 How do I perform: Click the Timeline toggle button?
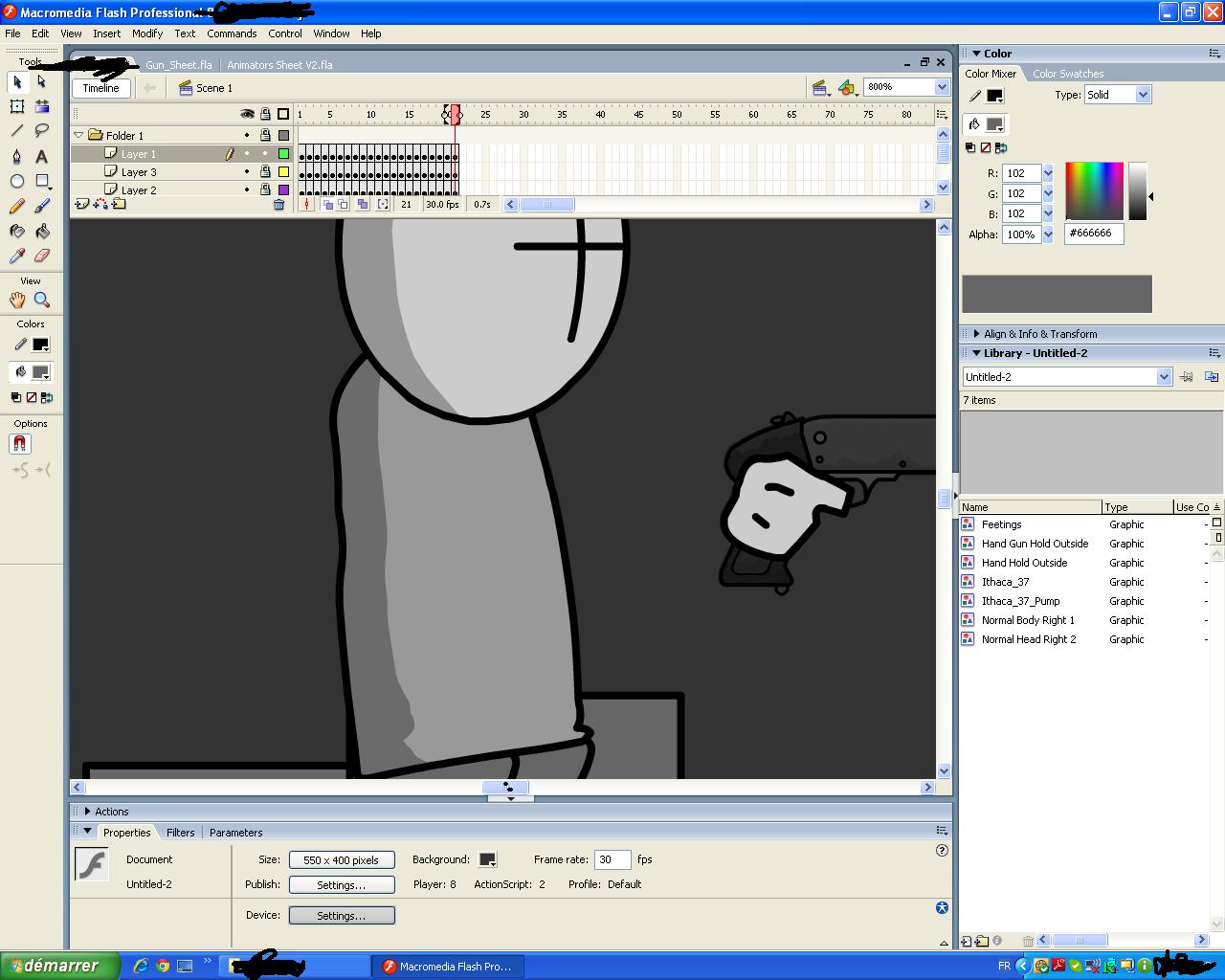[x=100, y=88]
